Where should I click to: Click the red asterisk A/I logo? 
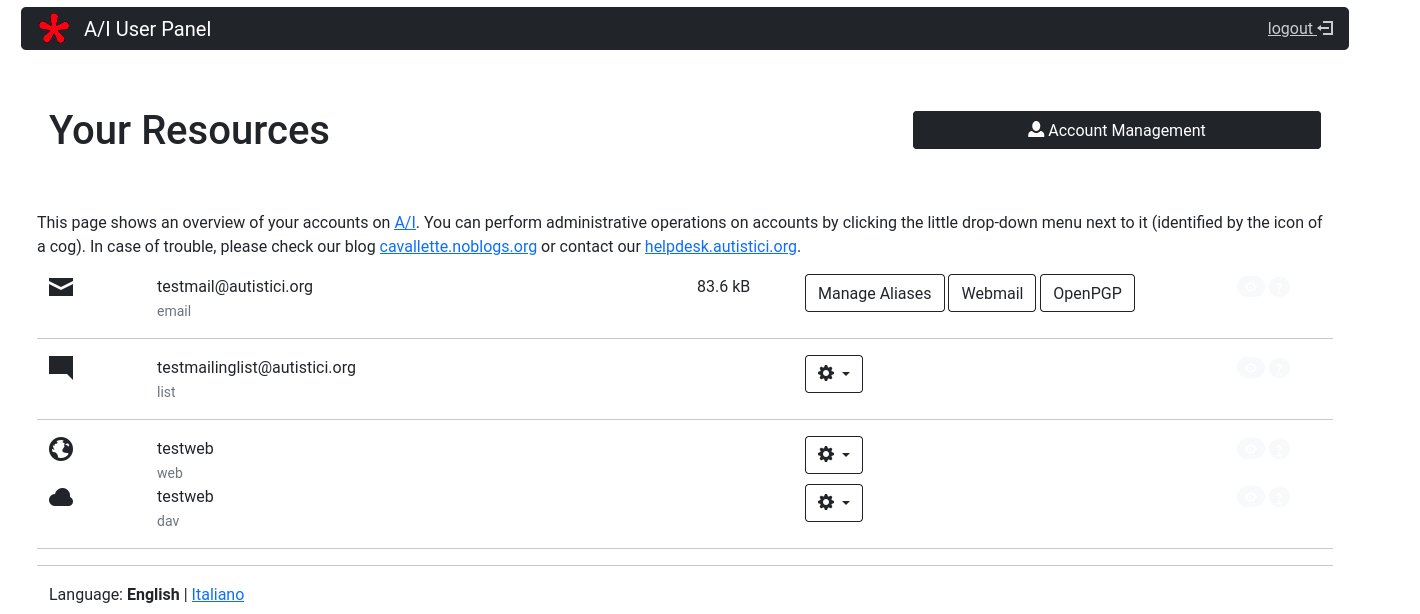54,29
